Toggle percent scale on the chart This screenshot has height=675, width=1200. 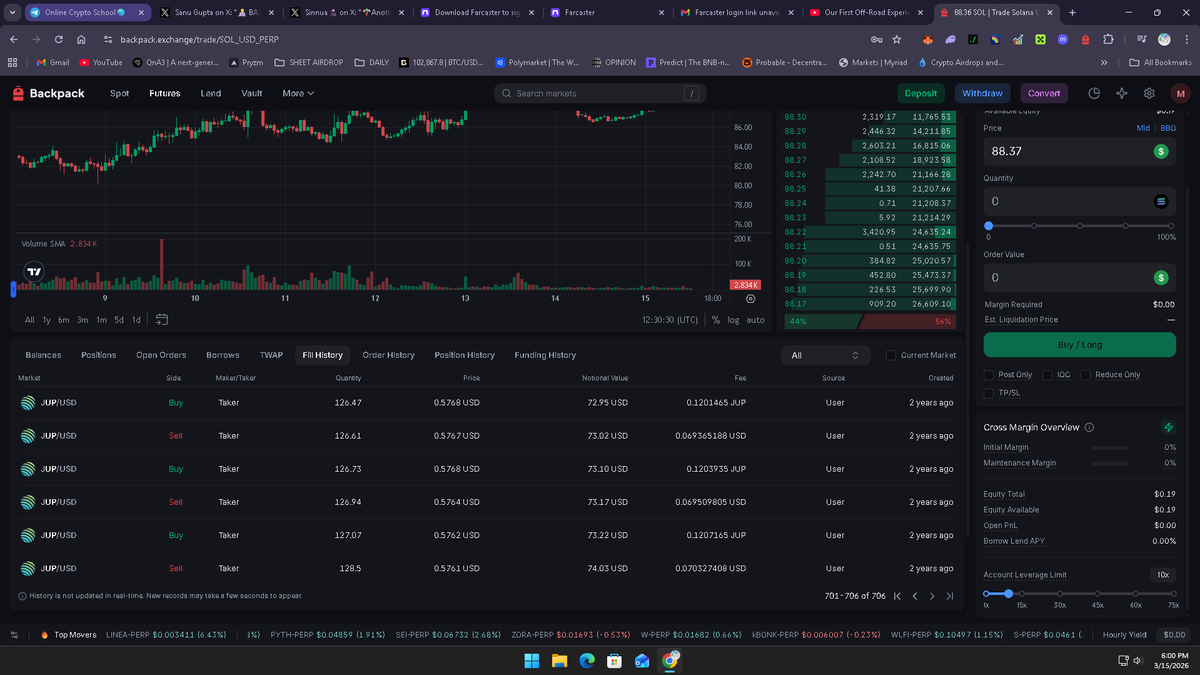click(x=715, y=320)
